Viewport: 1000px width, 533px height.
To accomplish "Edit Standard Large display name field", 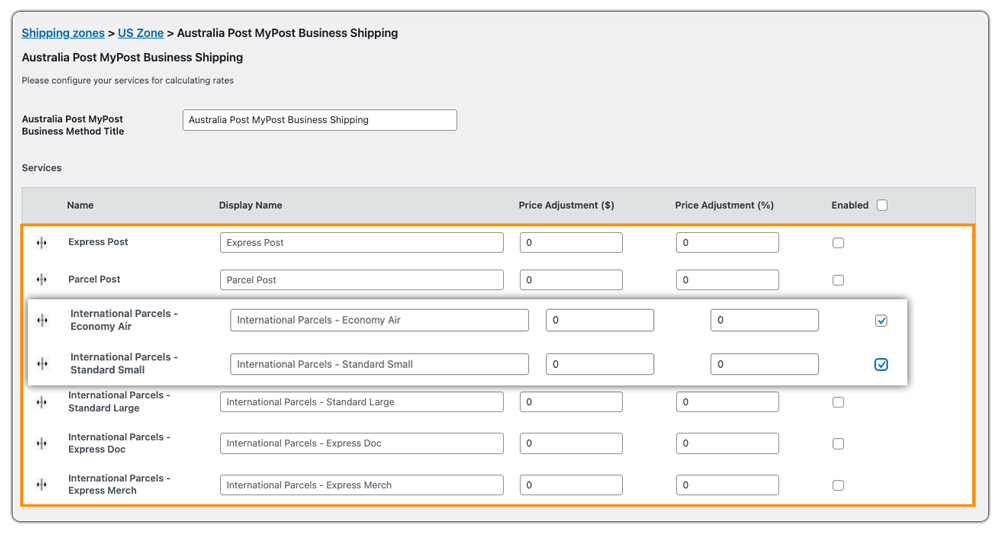I will click(x=362, y=402).
